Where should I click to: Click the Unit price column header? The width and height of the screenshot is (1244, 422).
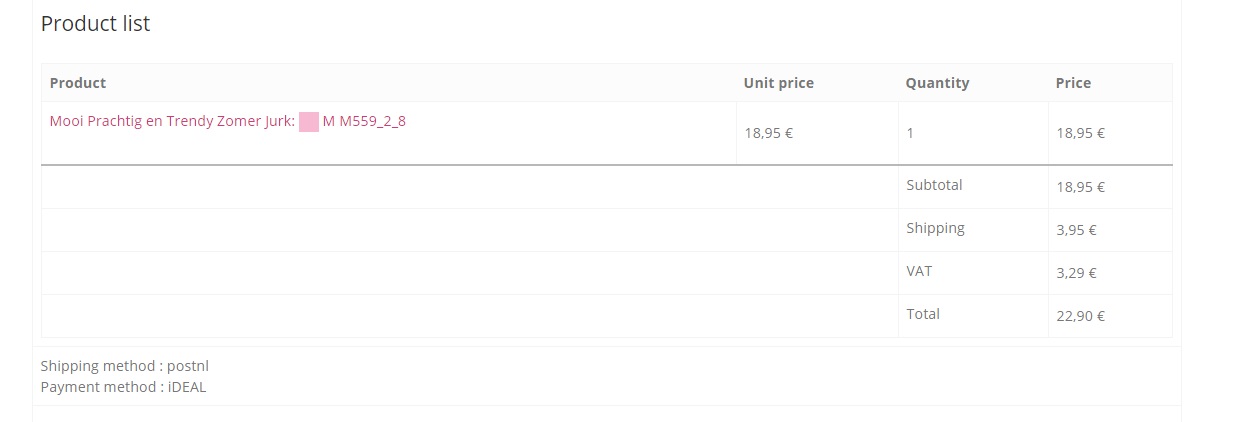click(x=778, y=83)
